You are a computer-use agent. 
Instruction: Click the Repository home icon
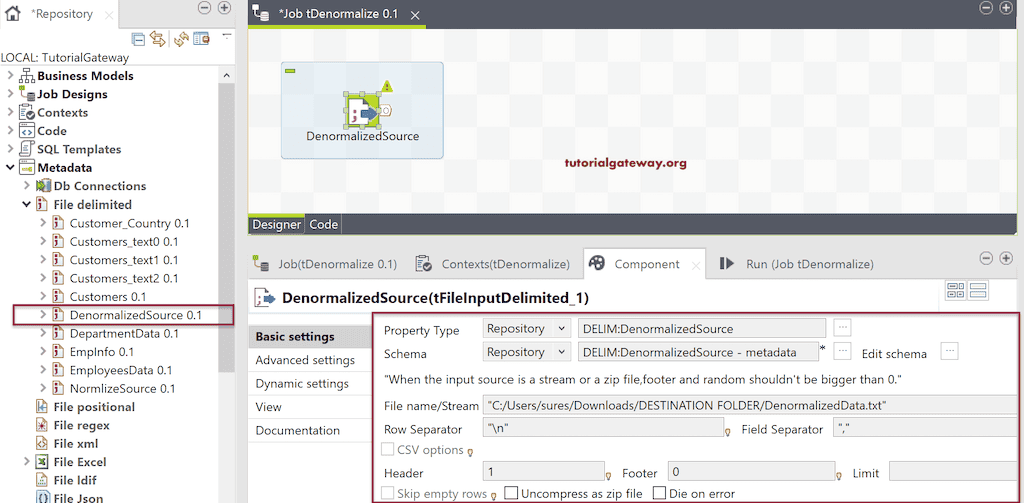[12, 13]
